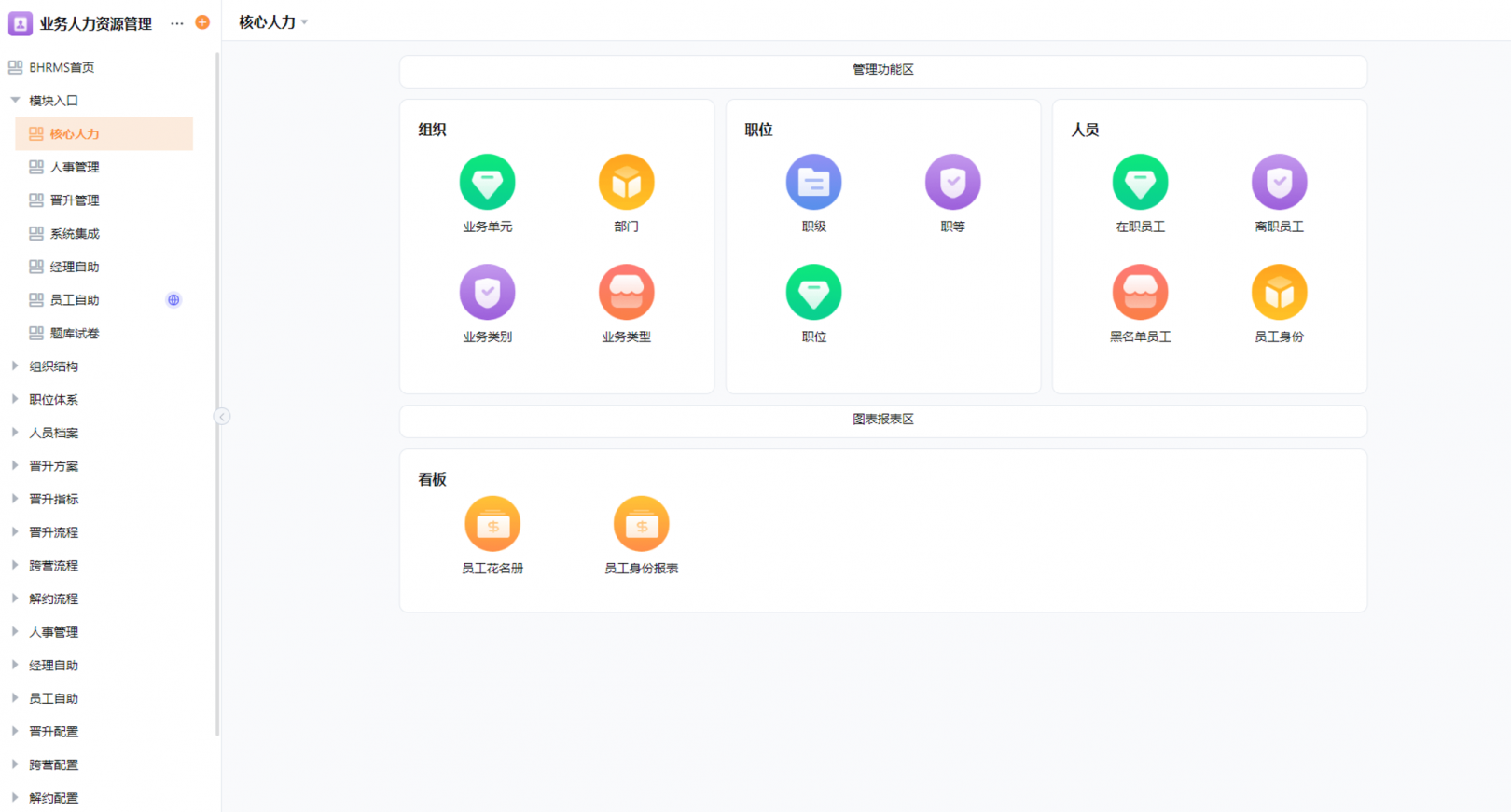Open the 业务单元 green diamond icon
This screenshot has width=1511, height=812.
487,183
